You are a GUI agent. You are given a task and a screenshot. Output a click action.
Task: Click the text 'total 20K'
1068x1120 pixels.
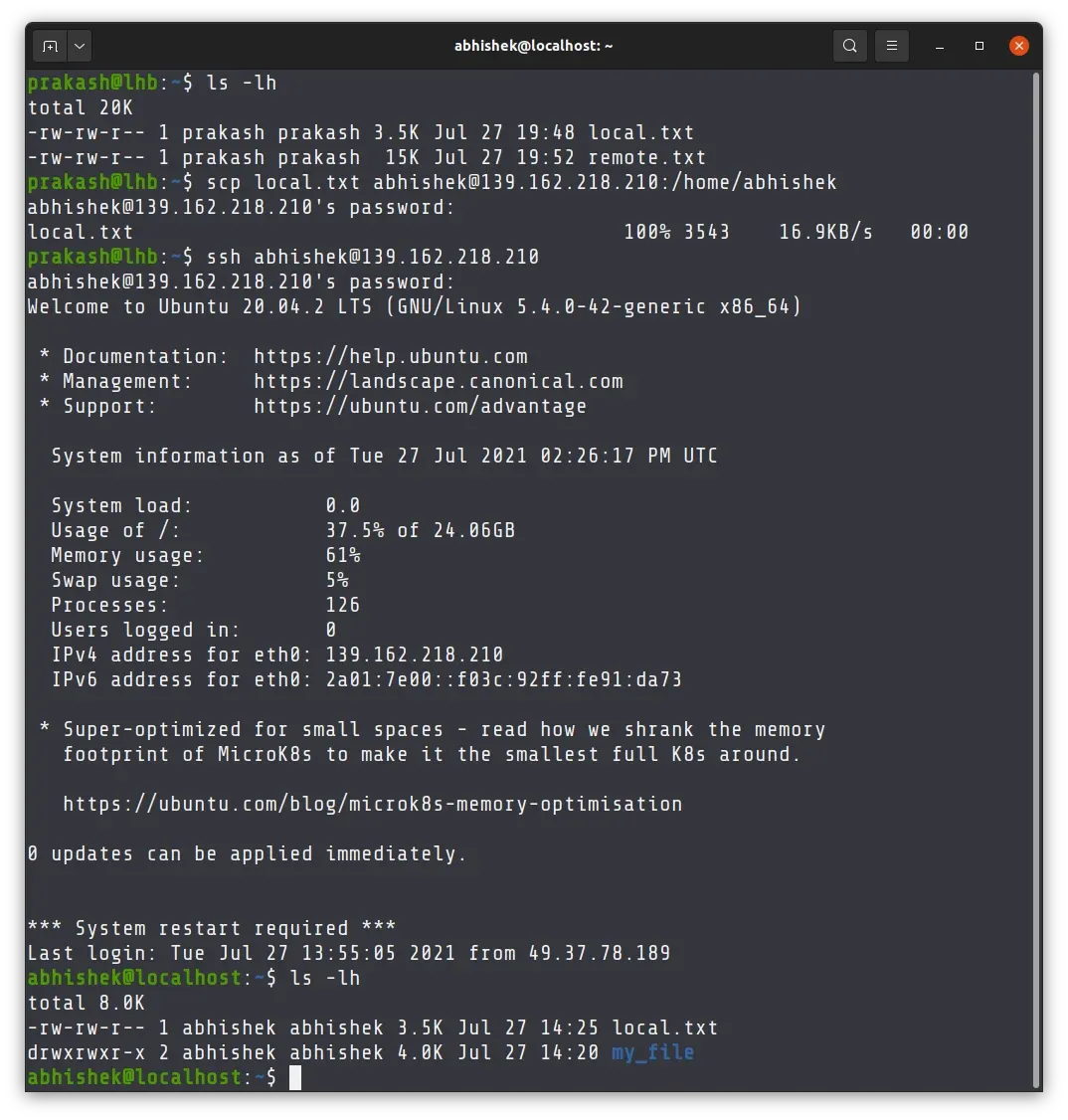(x=80, y=107)
